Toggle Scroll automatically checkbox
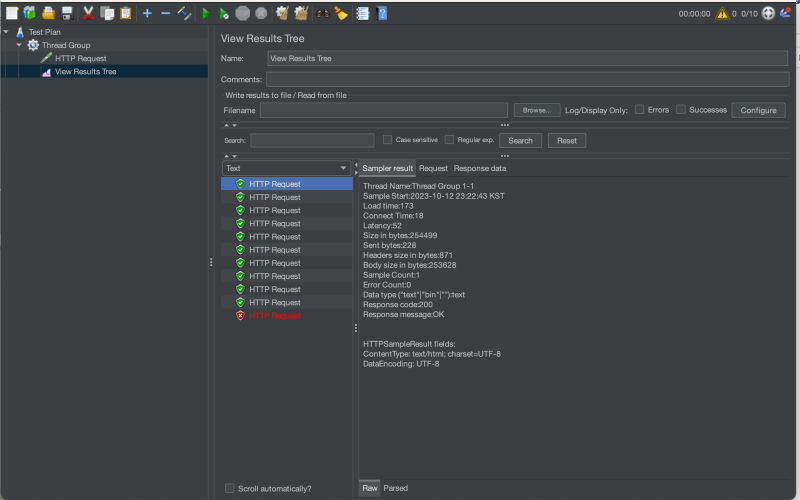The image size is (800, 500). coord(230,488)
